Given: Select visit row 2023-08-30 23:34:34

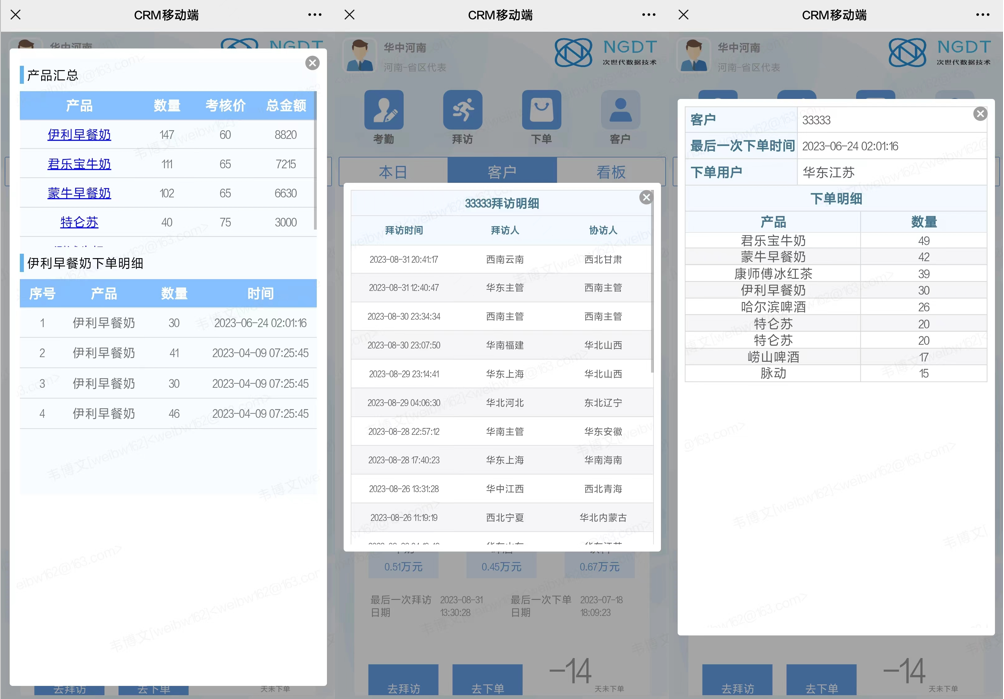Looking at the screenshot, I should tap(502, 316).
